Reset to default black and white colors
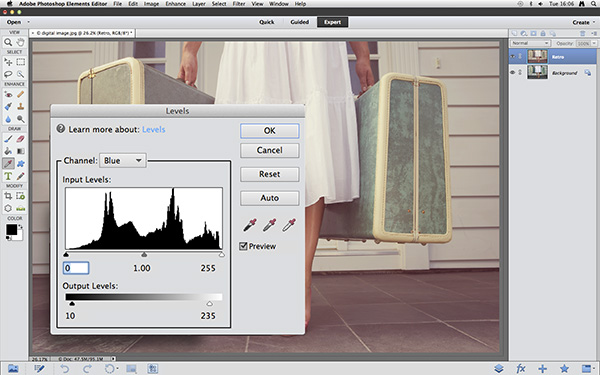Screen dimensions: 600x375 click(x=8, y=238)
